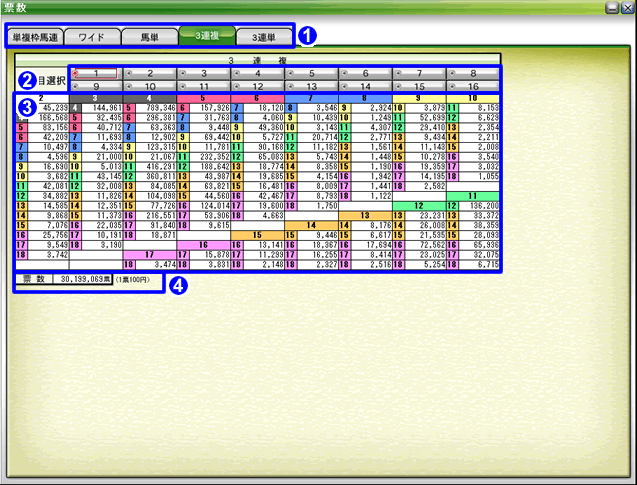
Task: Minimize the 票数 window
Action: click(612, 8)
